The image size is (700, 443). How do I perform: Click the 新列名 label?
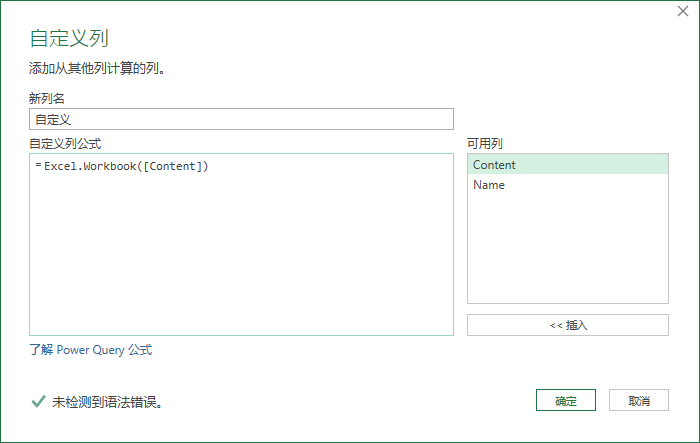(47, 98)
